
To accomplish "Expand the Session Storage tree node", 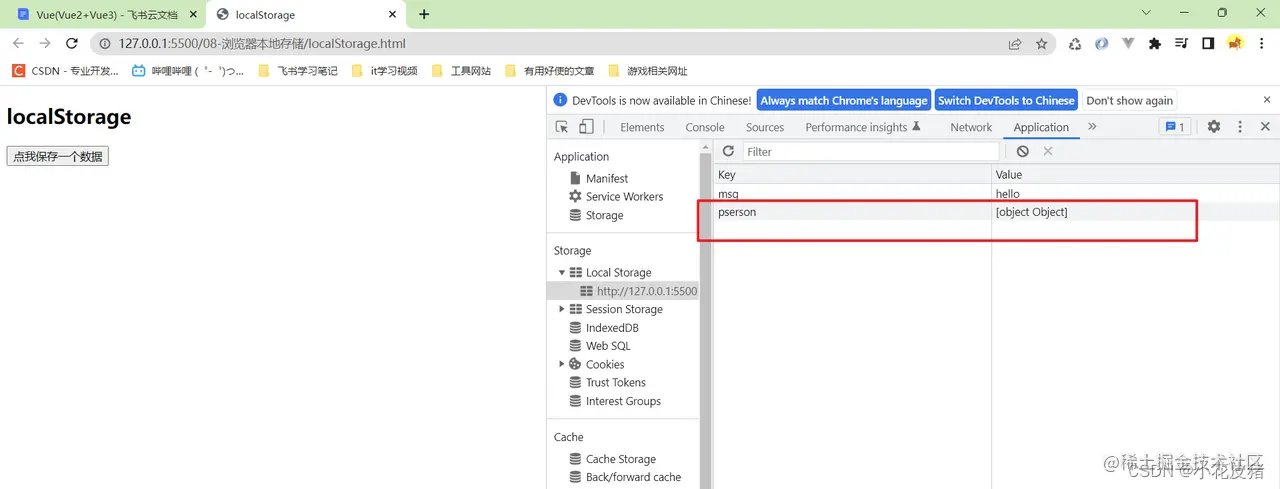I will click(x=562, y=309).
